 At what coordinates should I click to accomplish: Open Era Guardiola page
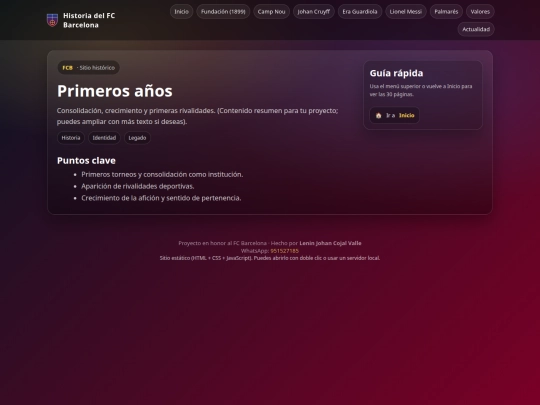coord(360,12)
